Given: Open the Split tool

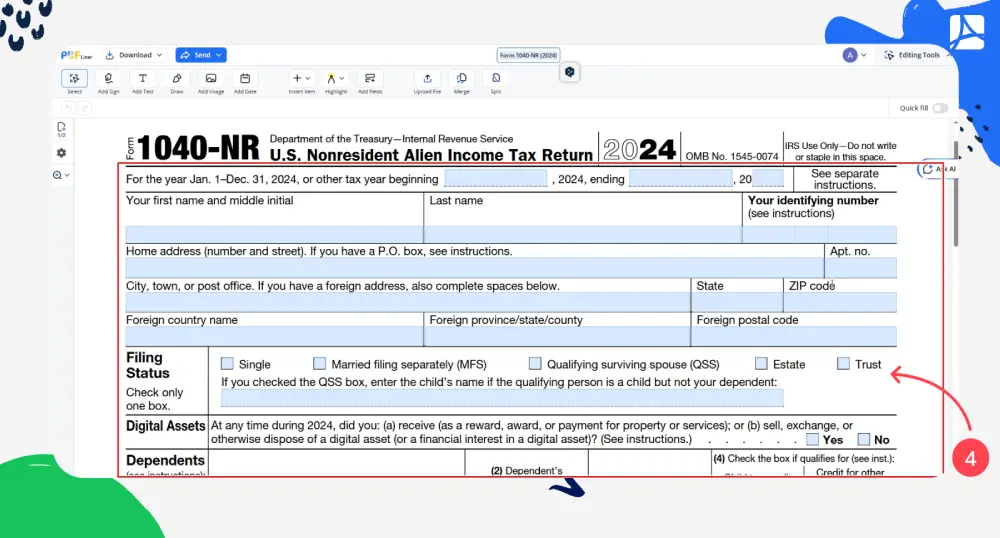Looking at the screenshot, I should click(x=496, y=78).
